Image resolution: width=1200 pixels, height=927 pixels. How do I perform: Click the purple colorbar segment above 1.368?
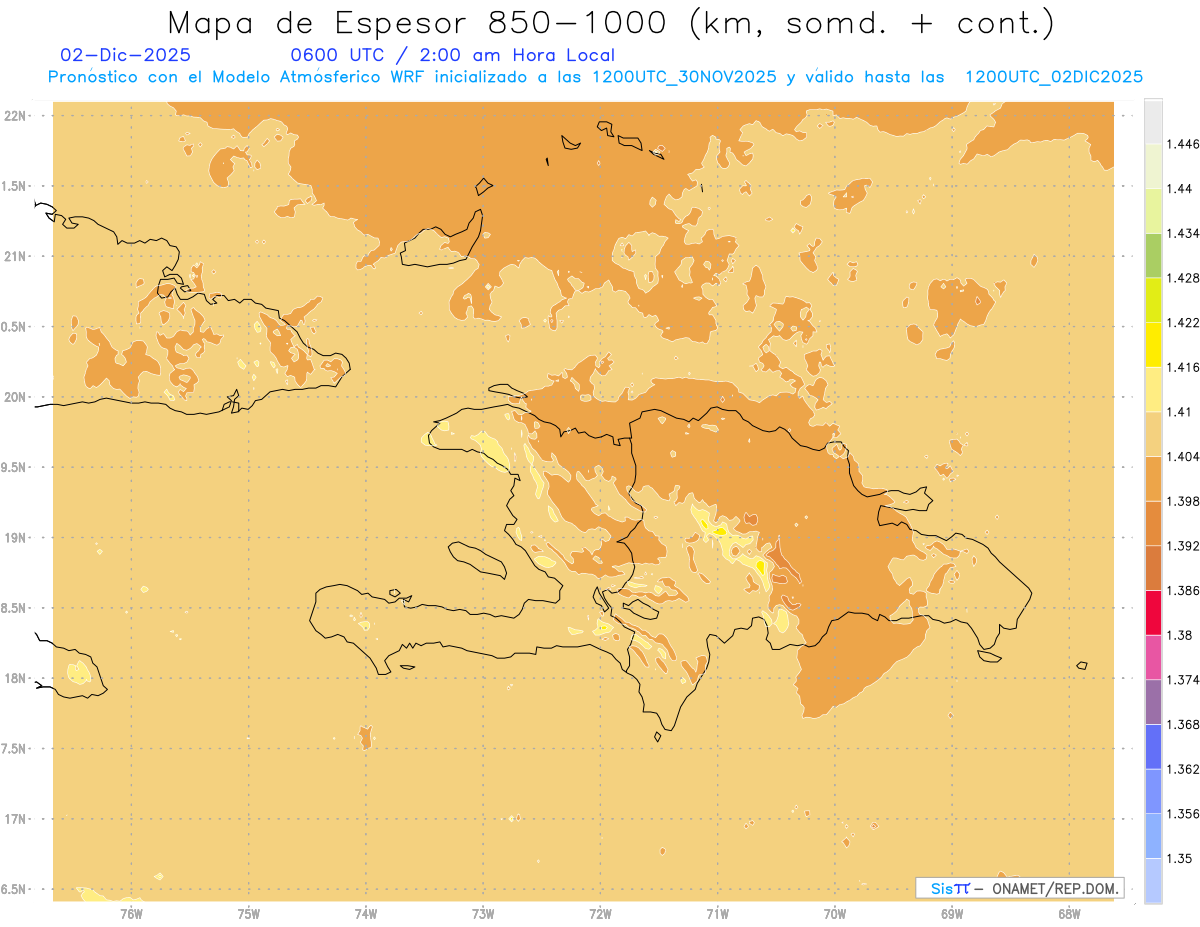1153,702
